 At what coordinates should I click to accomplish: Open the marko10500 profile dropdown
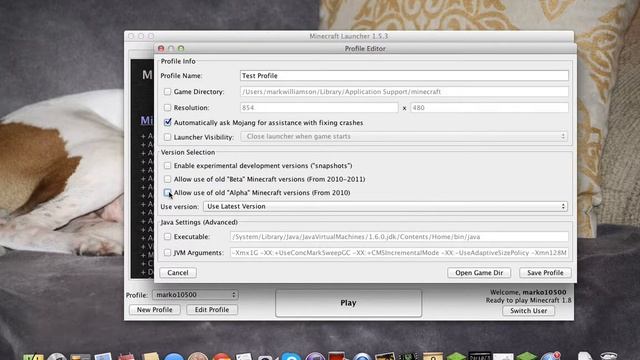(x=195, y=294)
